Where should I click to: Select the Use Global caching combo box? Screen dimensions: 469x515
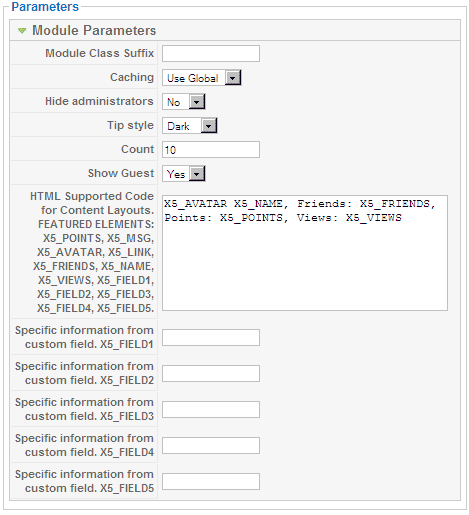pyautogui.click(x=201, y=78)
